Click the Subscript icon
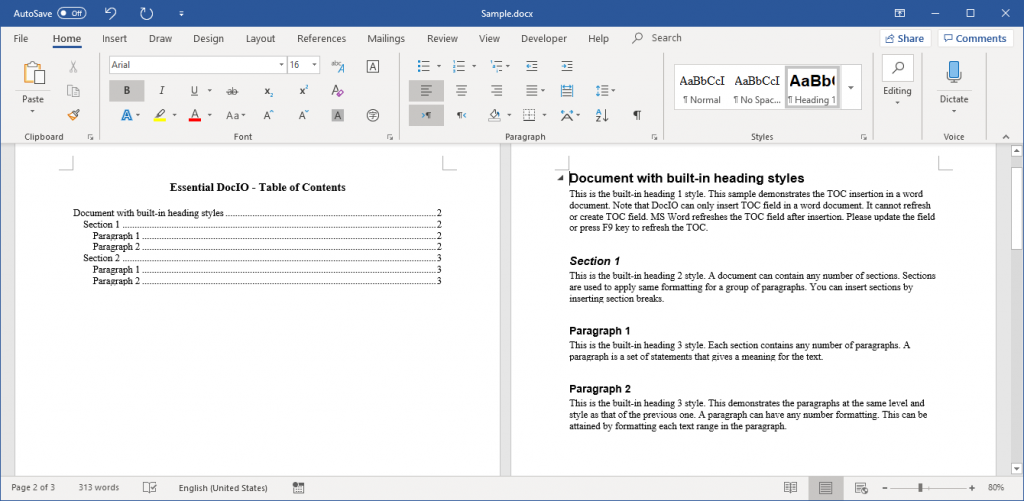The height and width of the screenshot is (501, 1024). pos(269,91)
